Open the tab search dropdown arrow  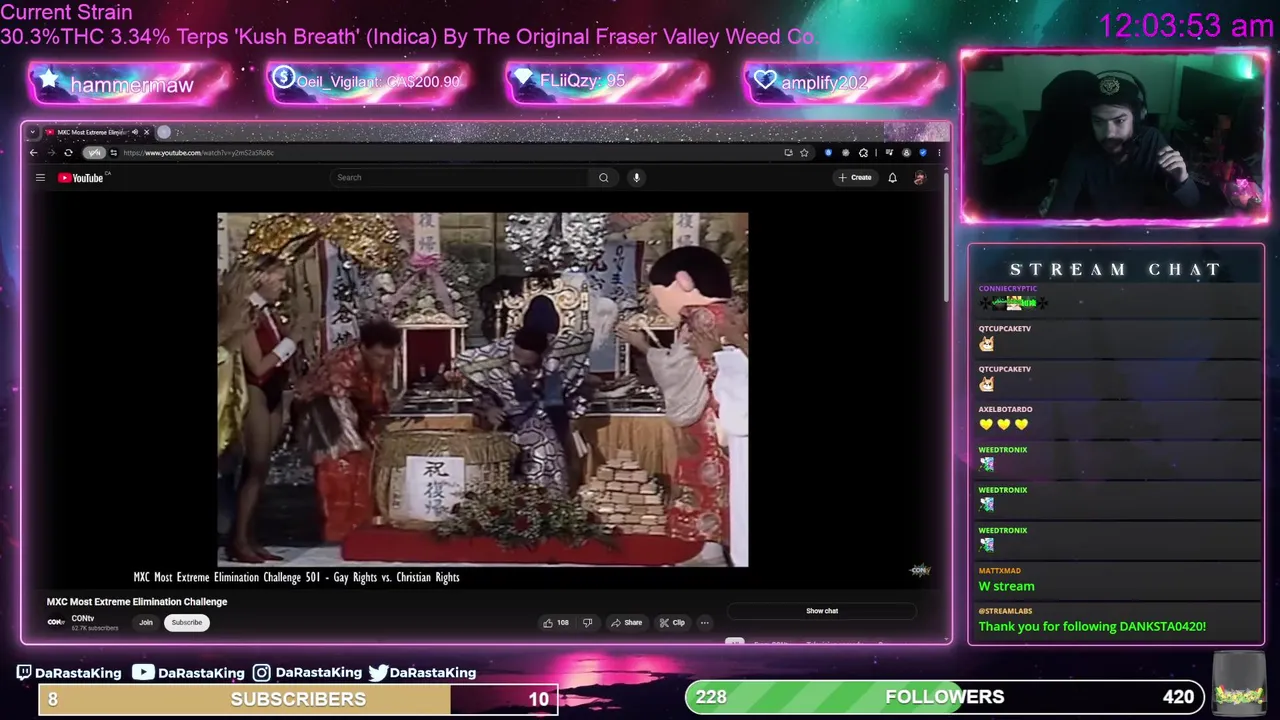point(32,132)
